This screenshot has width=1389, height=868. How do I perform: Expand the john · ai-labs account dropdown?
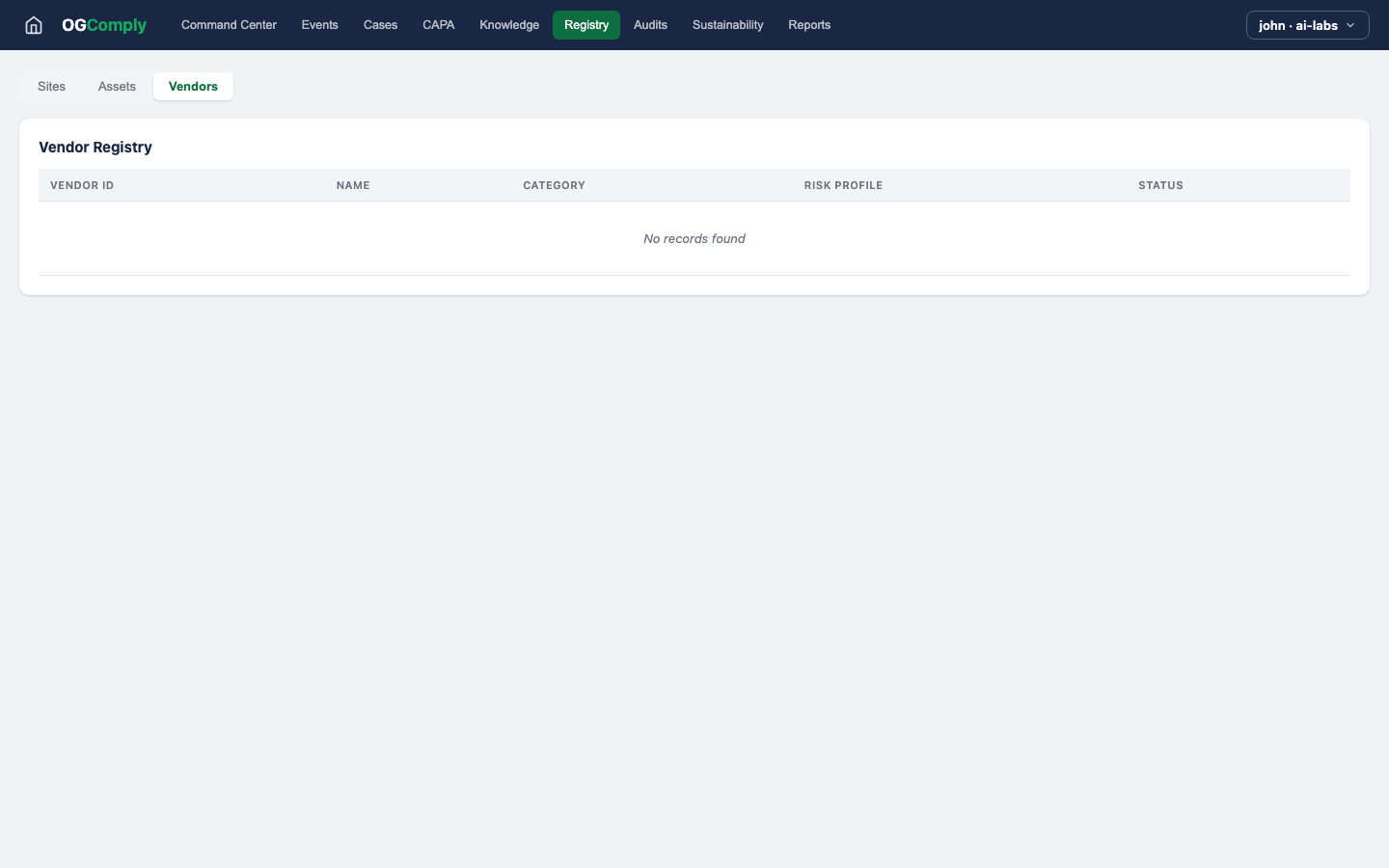tap(1307, 25)
